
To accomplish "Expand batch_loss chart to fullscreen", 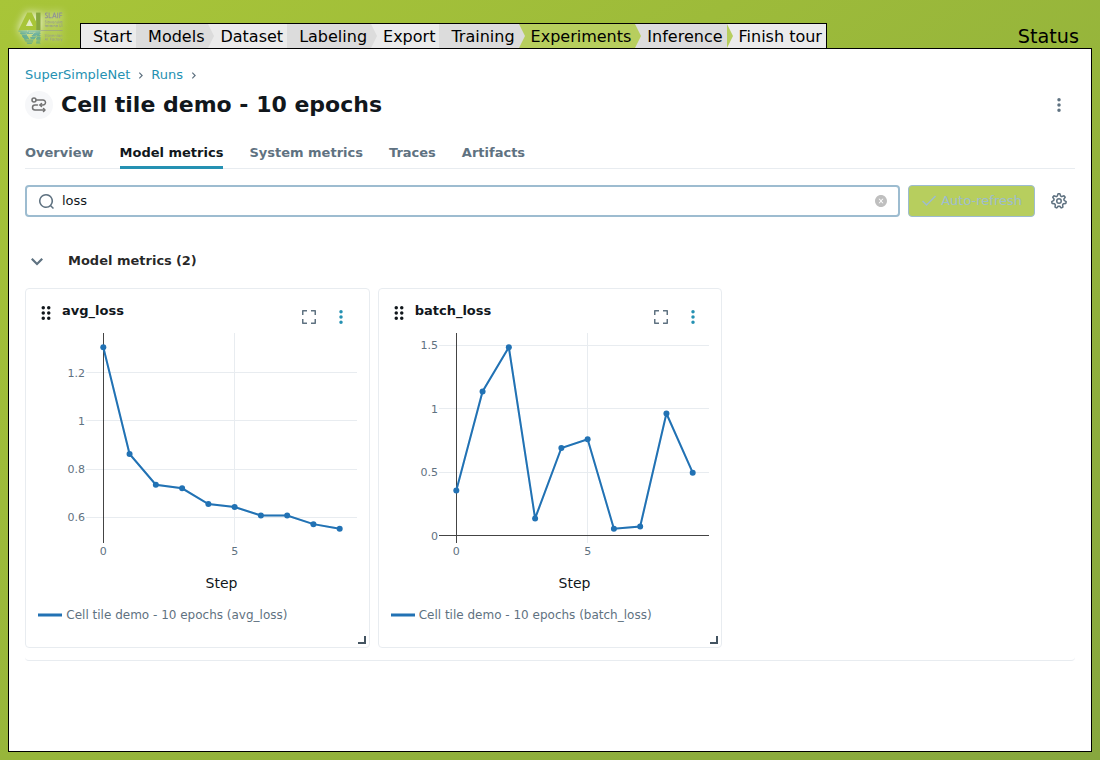I will pos(661,317).
